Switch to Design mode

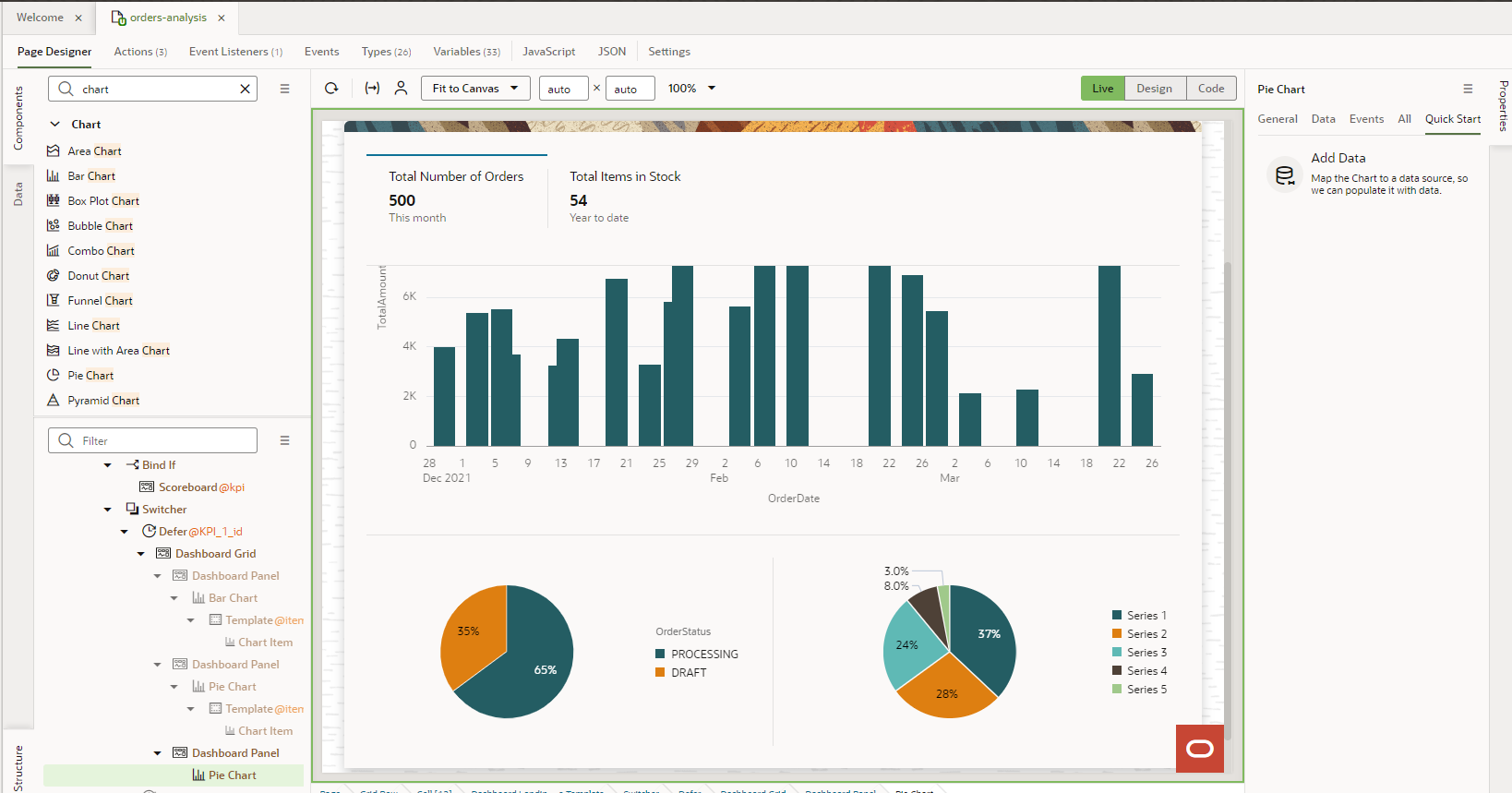pos(1155,89)
